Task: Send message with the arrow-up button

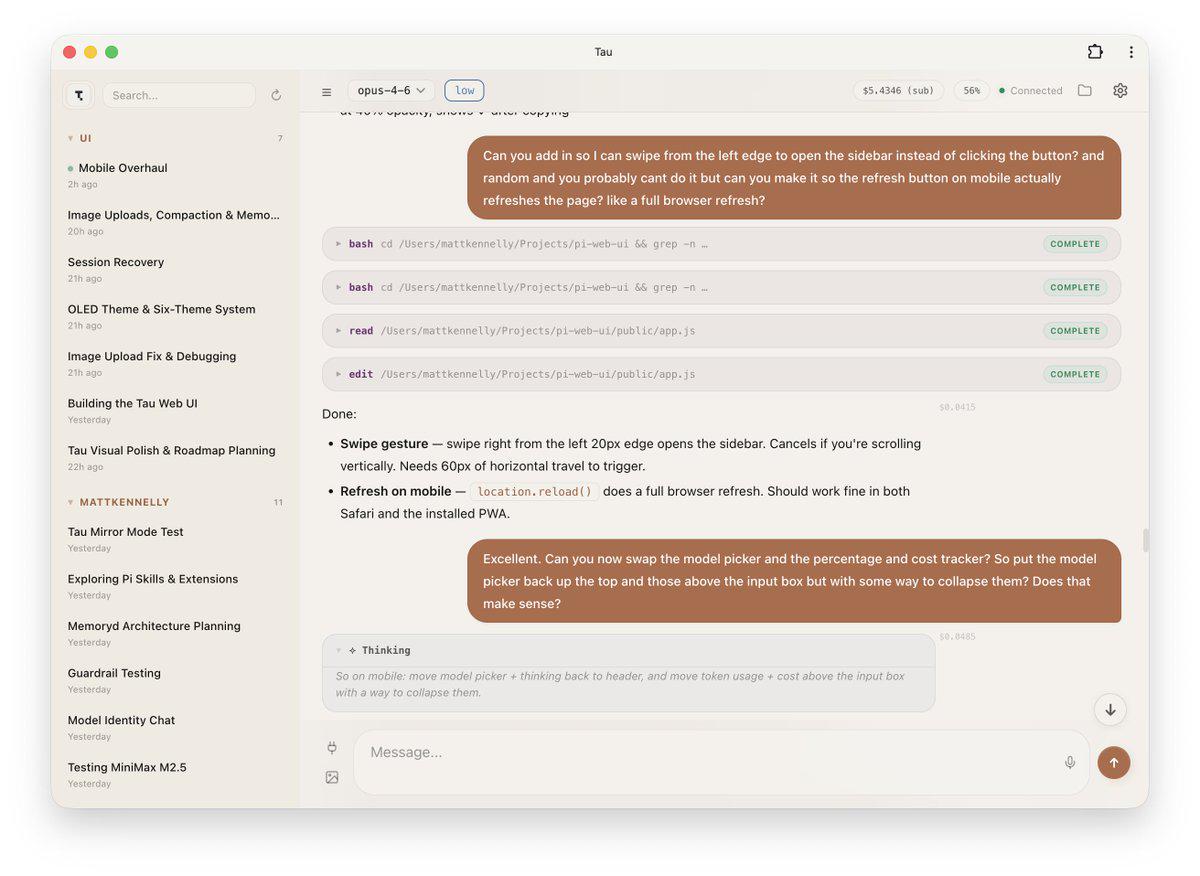Action: tap(1114, 762)
